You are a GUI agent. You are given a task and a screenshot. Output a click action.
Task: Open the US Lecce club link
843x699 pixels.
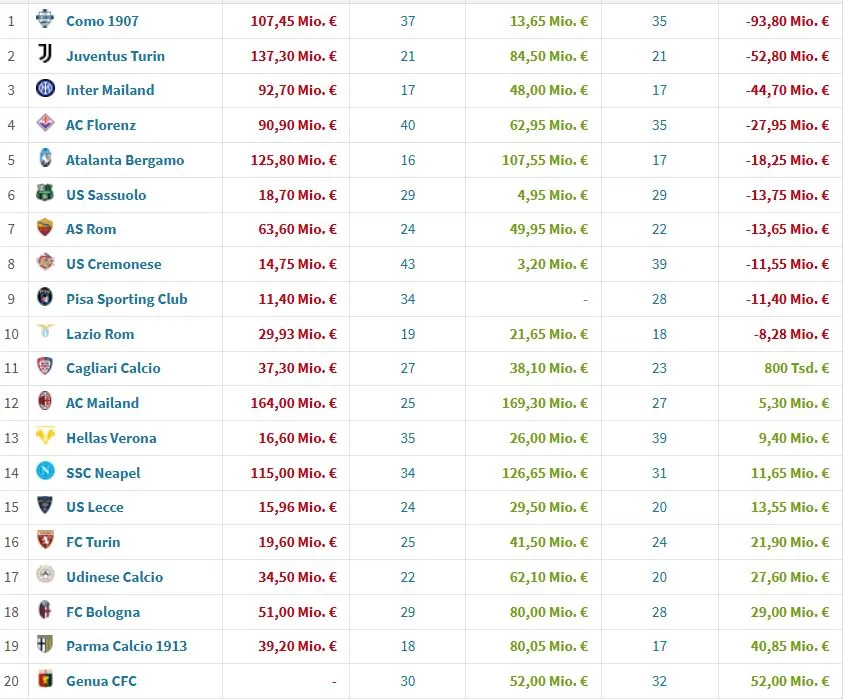tap(95, 507)
